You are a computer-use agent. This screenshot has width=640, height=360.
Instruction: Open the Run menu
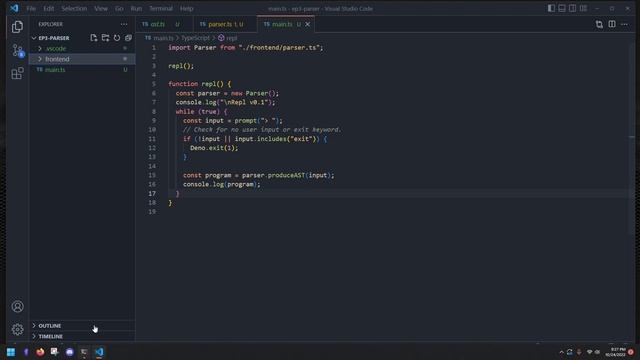[136, 8]
